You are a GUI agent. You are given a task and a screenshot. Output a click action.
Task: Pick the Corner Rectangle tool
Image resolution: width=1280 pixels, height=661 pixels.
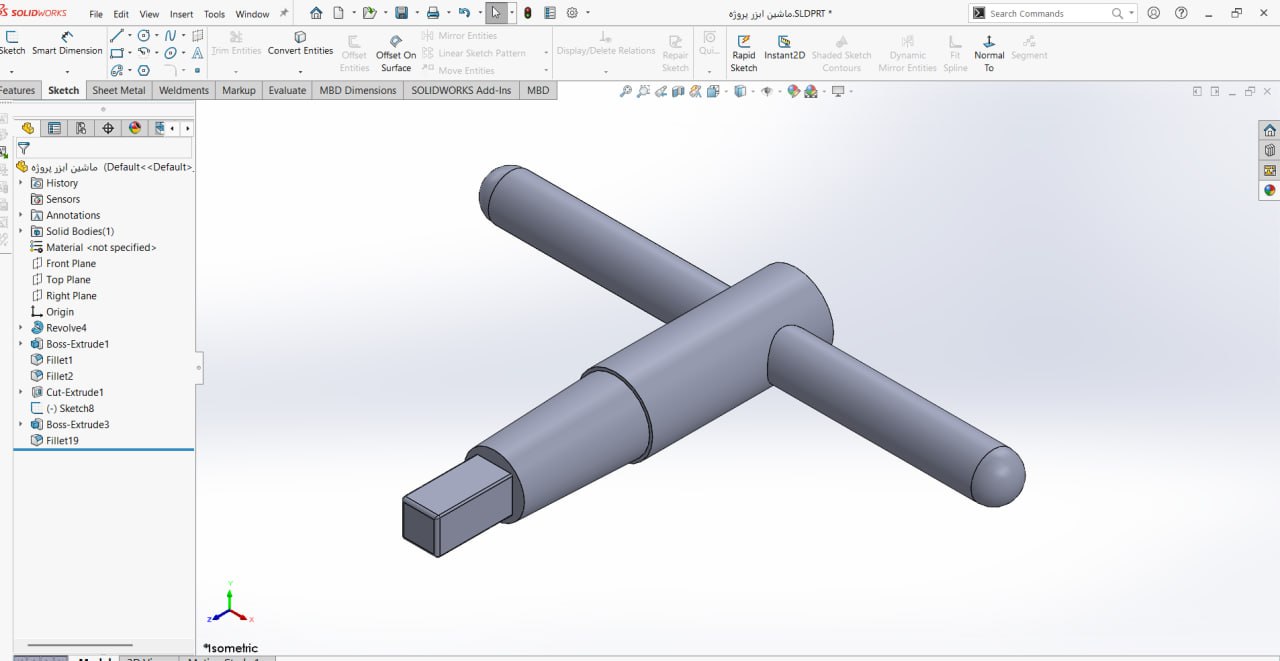(x=117, y=53)
